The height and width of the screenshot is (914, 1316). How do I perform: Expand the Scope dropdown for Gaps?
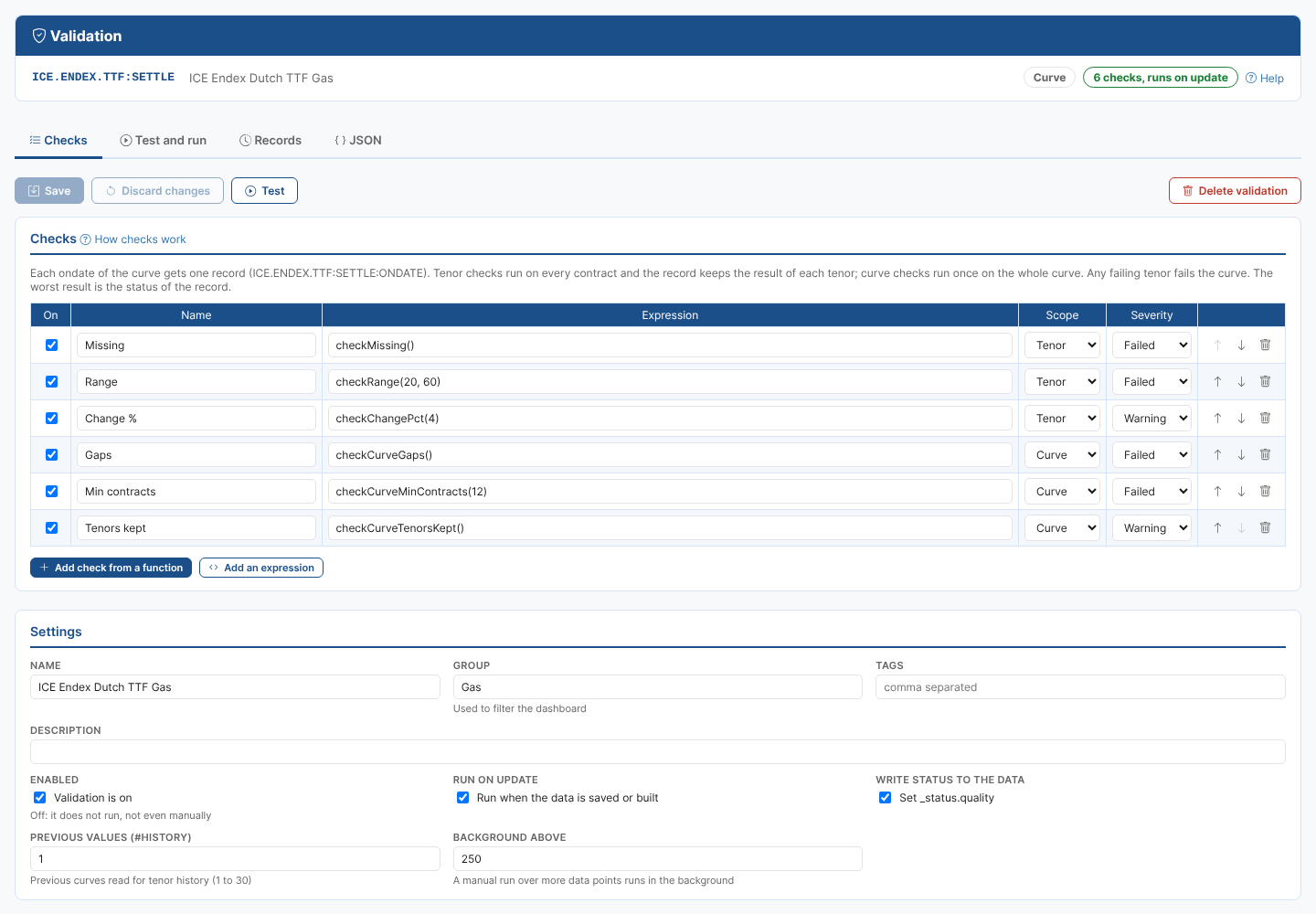pyautogui.click(x=1062, y=454)
